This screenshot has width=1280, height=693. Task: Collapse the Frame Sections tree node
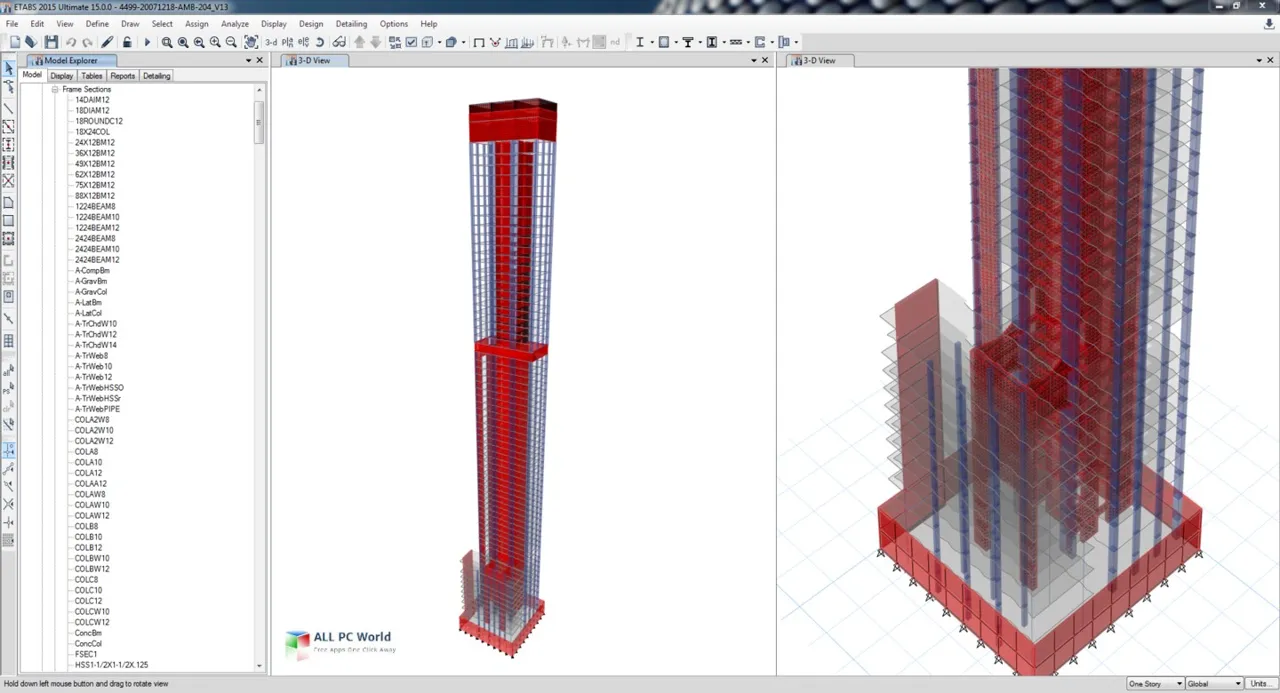(55, 89)
